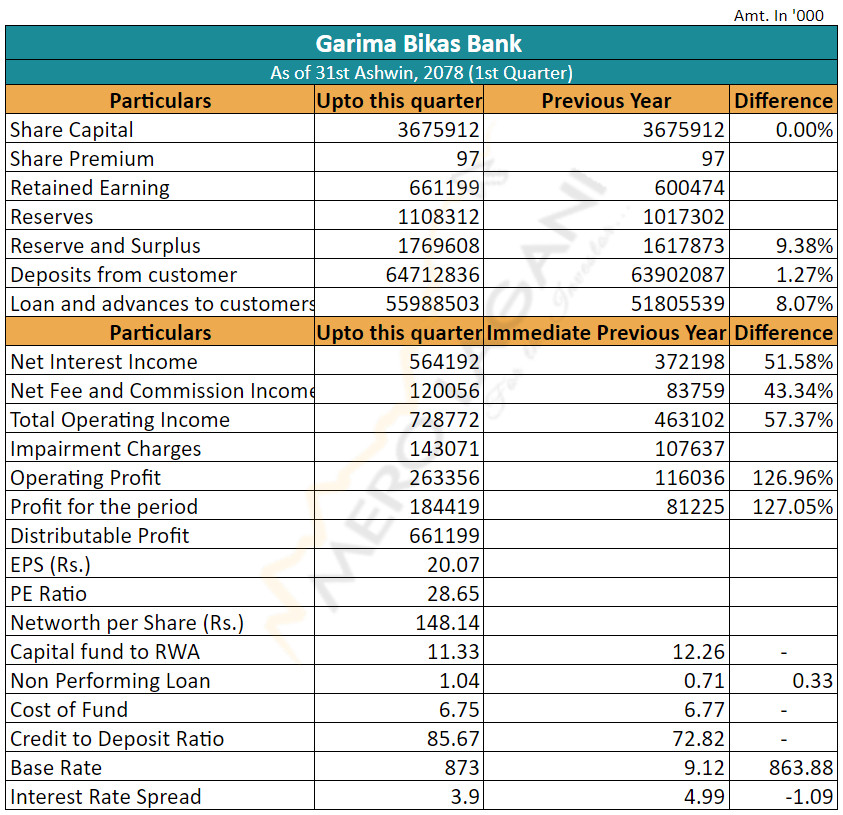This screenshot has height=815, width=843.
Task: Click the 'Amt. In '000' note
Action: pos(778,15)
